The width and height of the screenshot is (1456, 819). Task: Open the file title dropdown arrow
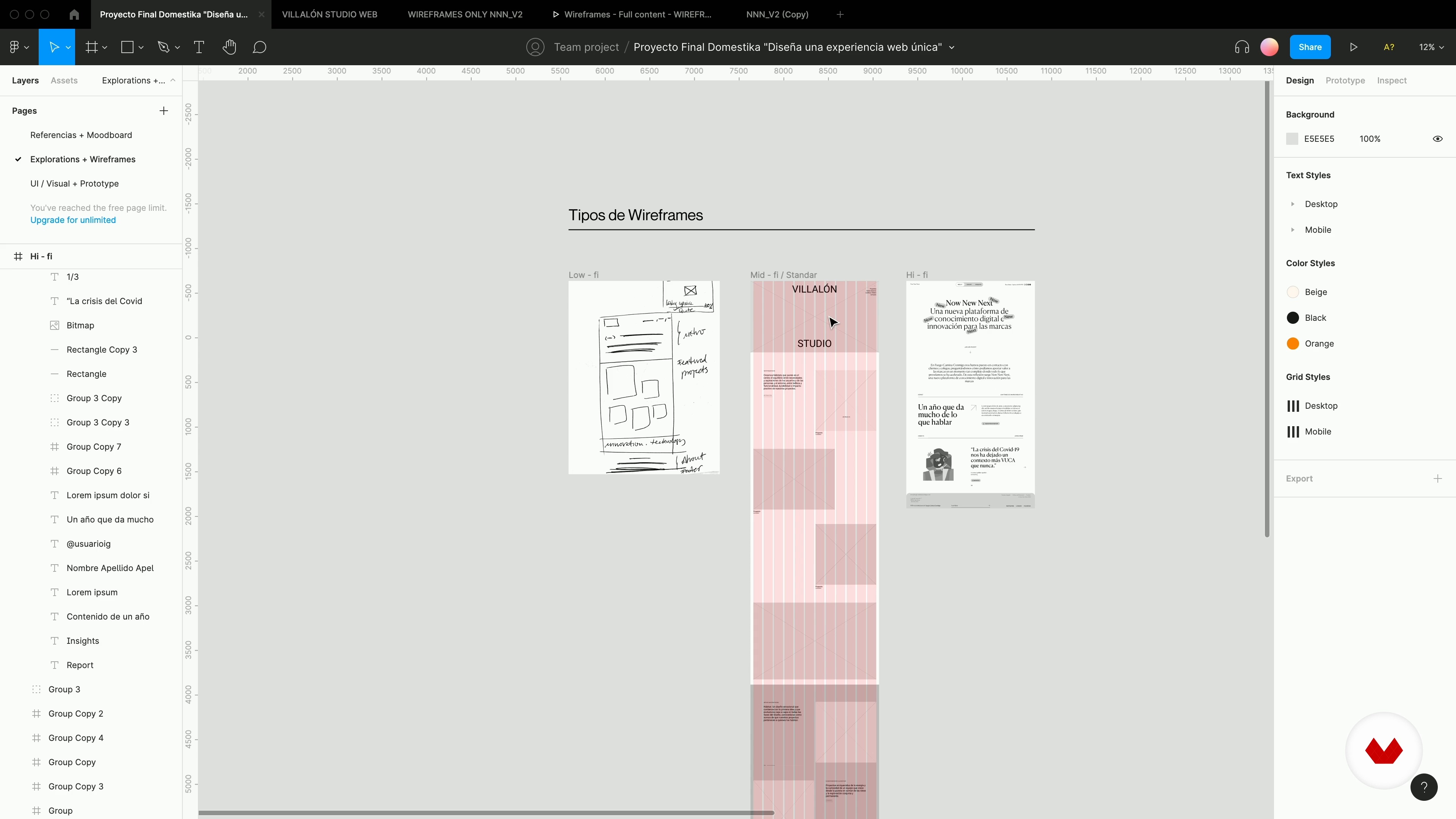tap(952, 47)
